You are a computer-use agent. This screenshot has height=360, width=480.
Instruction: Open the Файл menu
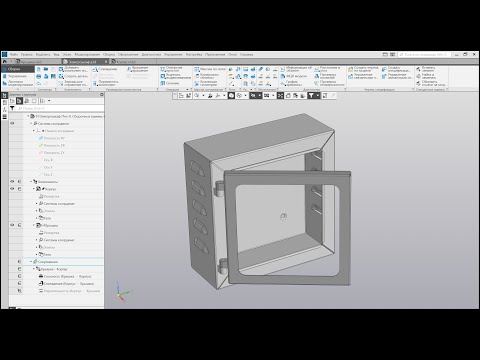(x=14, y=54)
